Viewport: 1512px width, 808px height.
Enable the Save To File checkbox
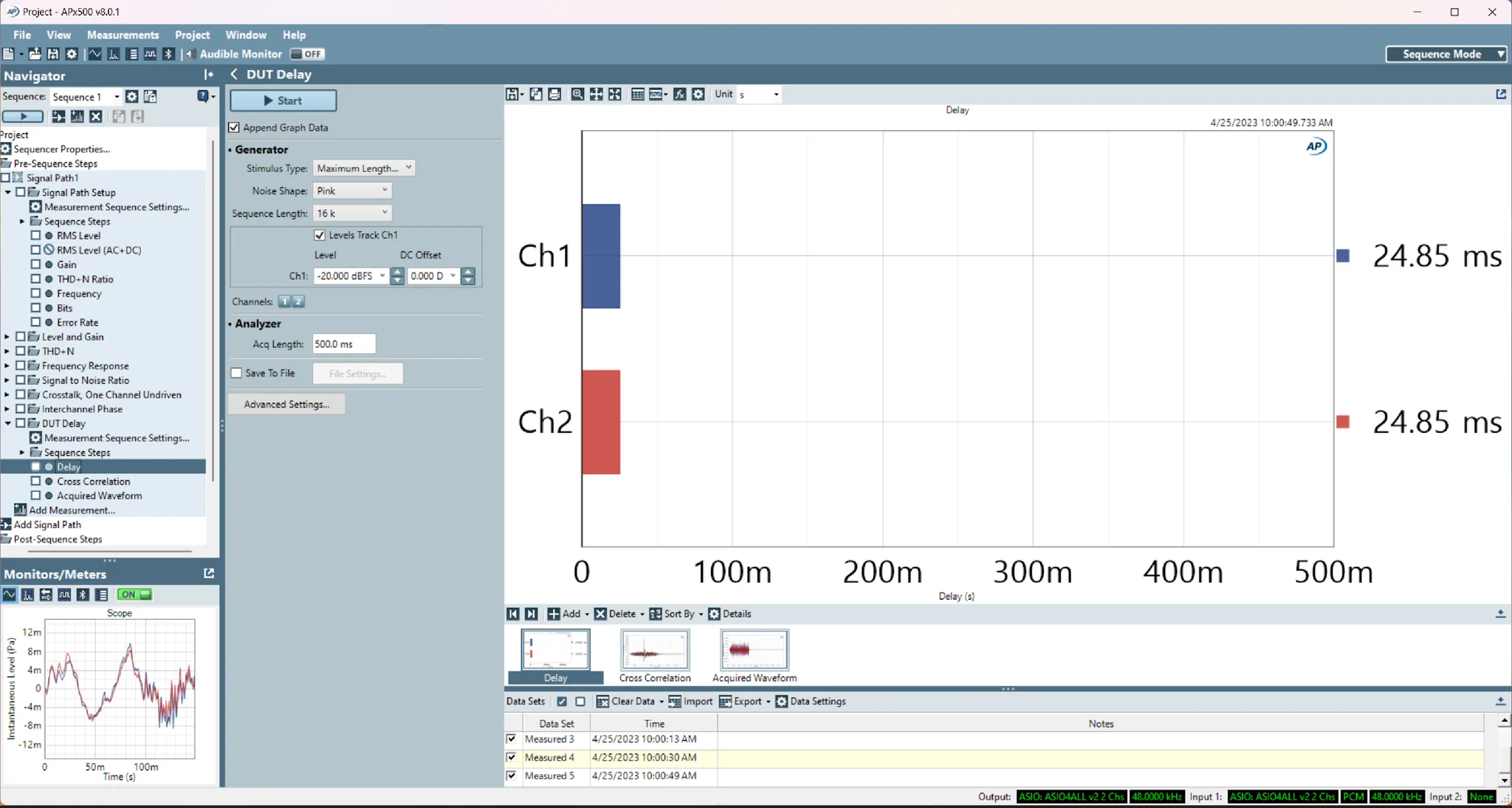(235, 373)
